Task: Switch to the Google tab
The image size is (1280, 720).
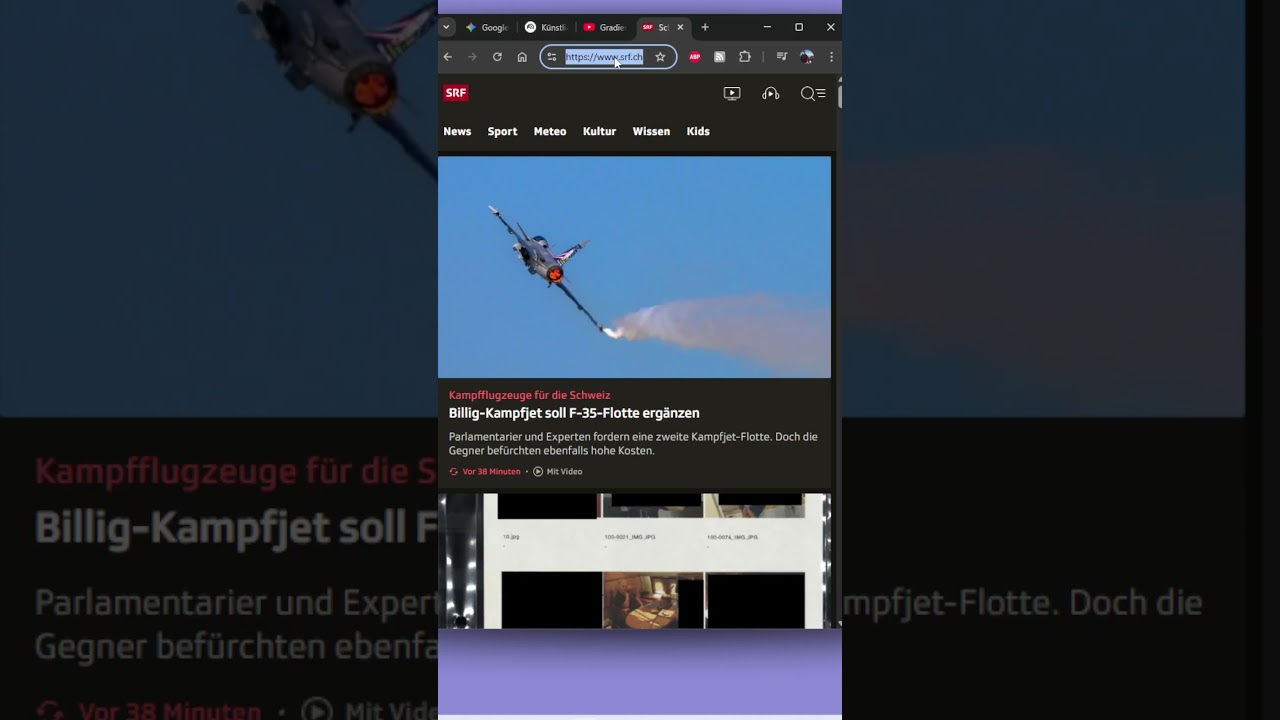Action: pyautogui.click(x=488, y=27)
